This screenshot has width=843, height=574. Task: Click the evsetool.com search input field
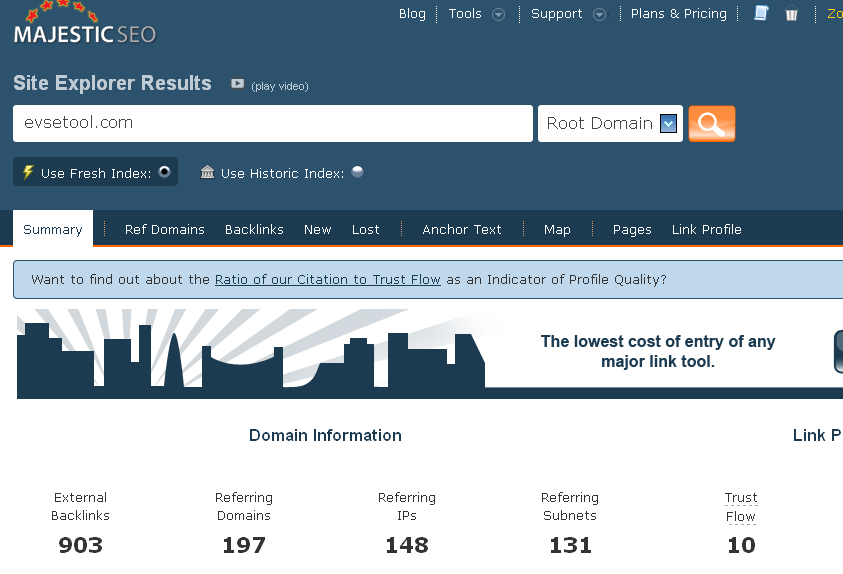tap(272, 124)
